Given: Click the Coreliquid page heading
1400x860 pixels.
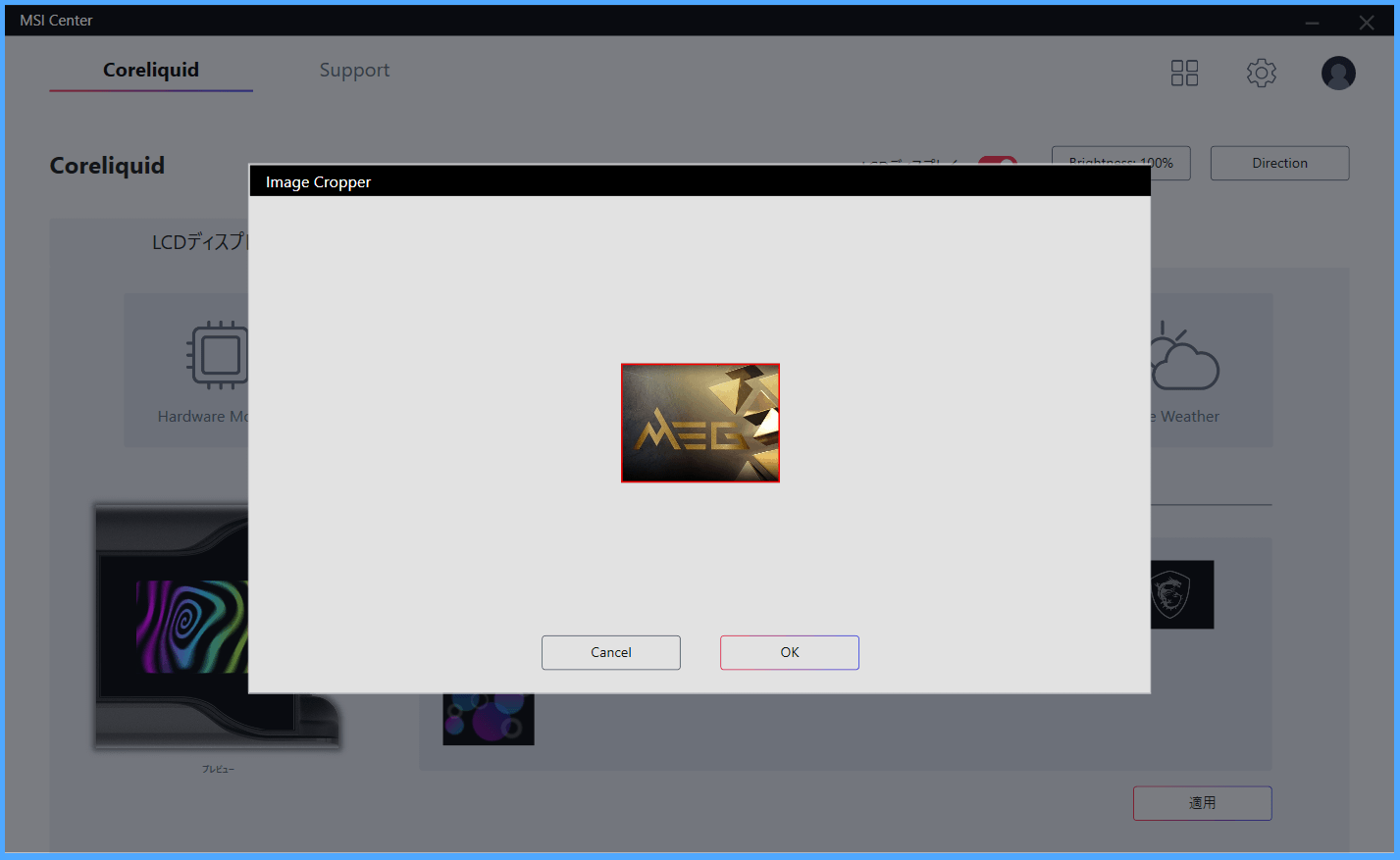Looking at the screenshot, I should pos(107,166).
